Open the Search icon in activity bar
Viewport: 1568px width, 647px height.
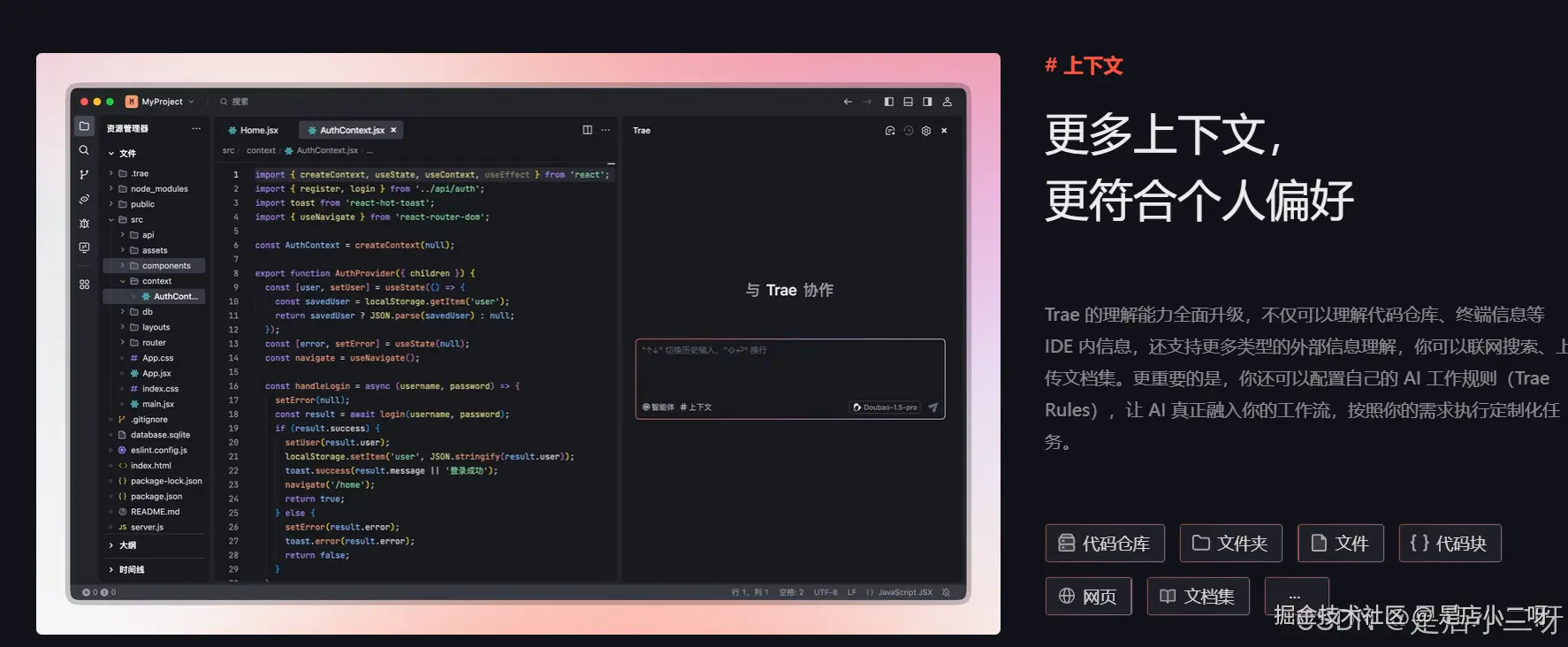[x=84, y=150]
